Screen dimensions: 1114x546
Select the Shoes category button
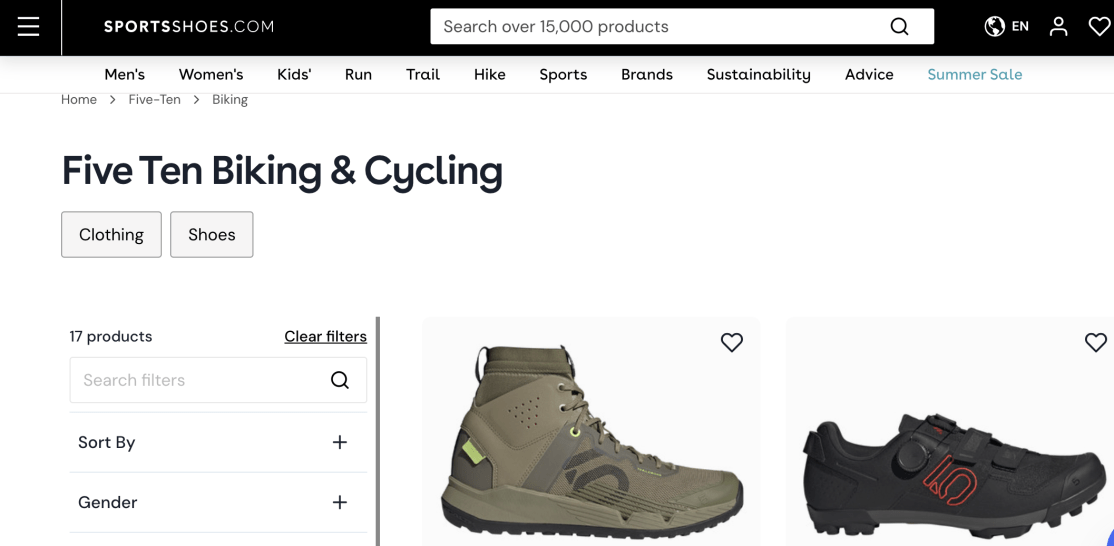click(212, 235)
